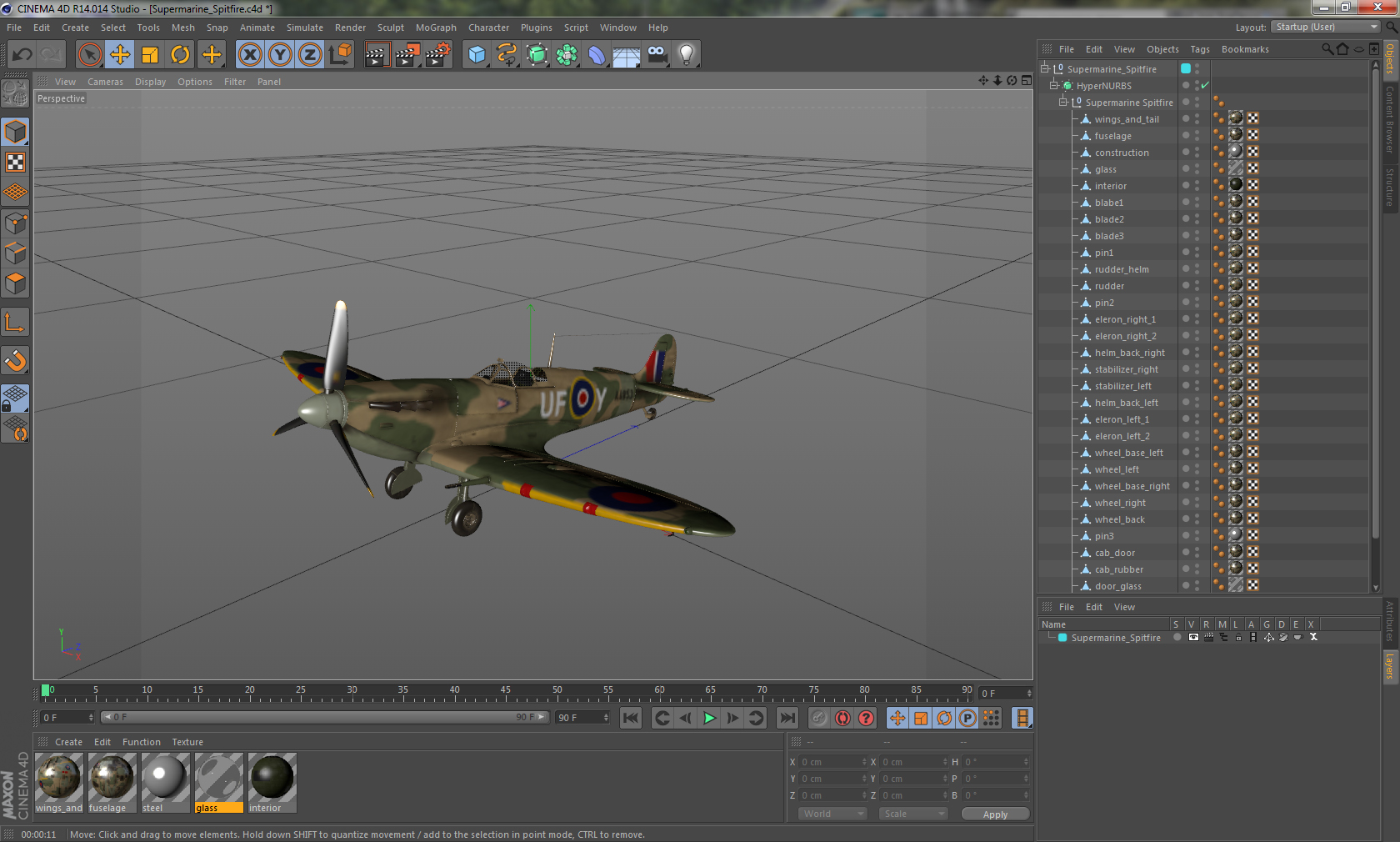Collapse the Supermarine_Spitfire root object

[1045, 68]
